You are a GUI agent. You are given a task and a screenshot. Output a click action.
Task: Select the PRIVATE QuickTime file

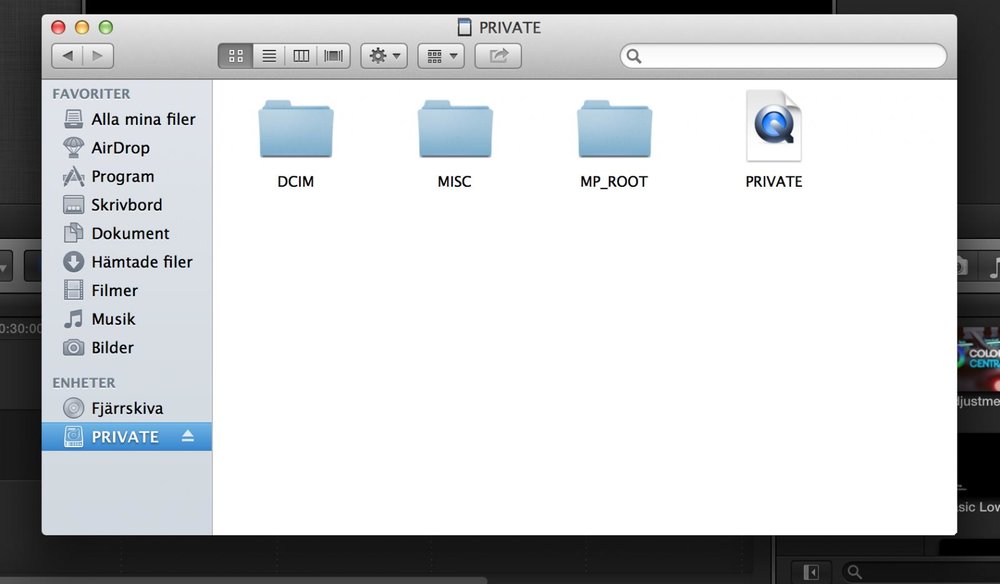[773, 127]
